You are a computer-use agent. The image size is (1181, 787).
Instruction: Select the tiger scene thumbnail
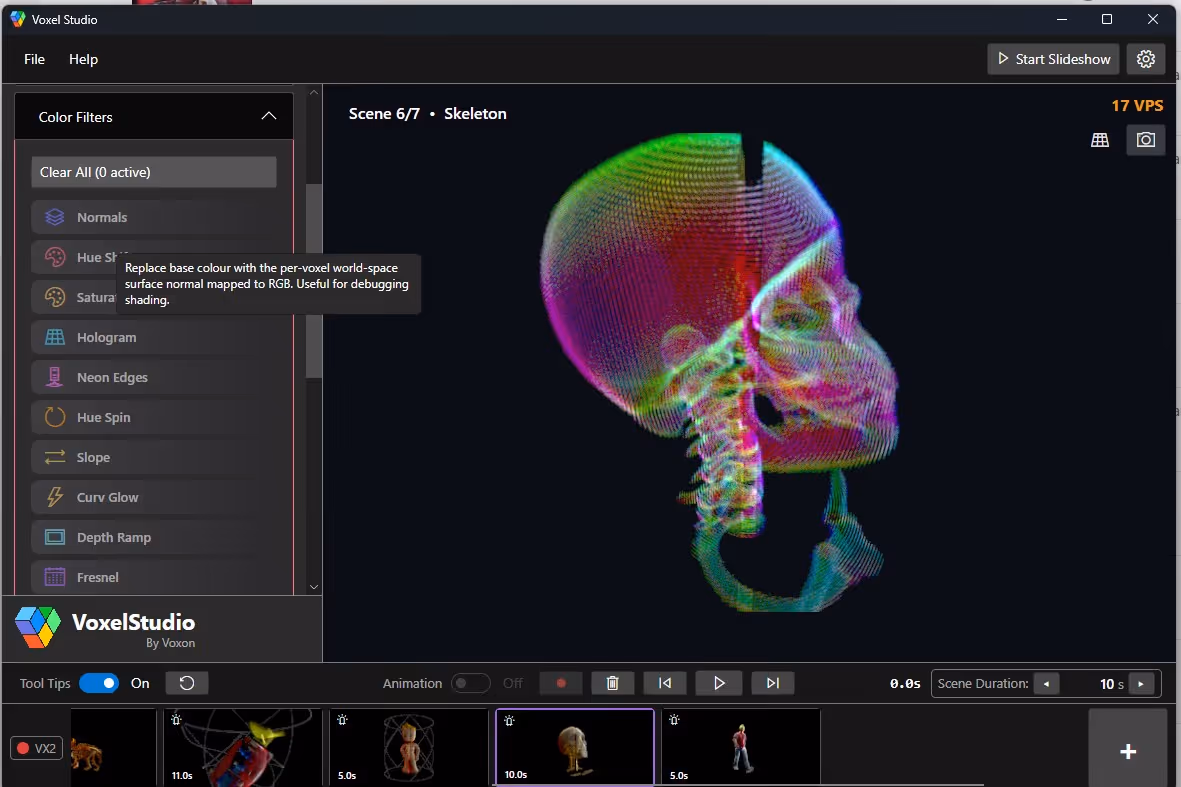113,747
